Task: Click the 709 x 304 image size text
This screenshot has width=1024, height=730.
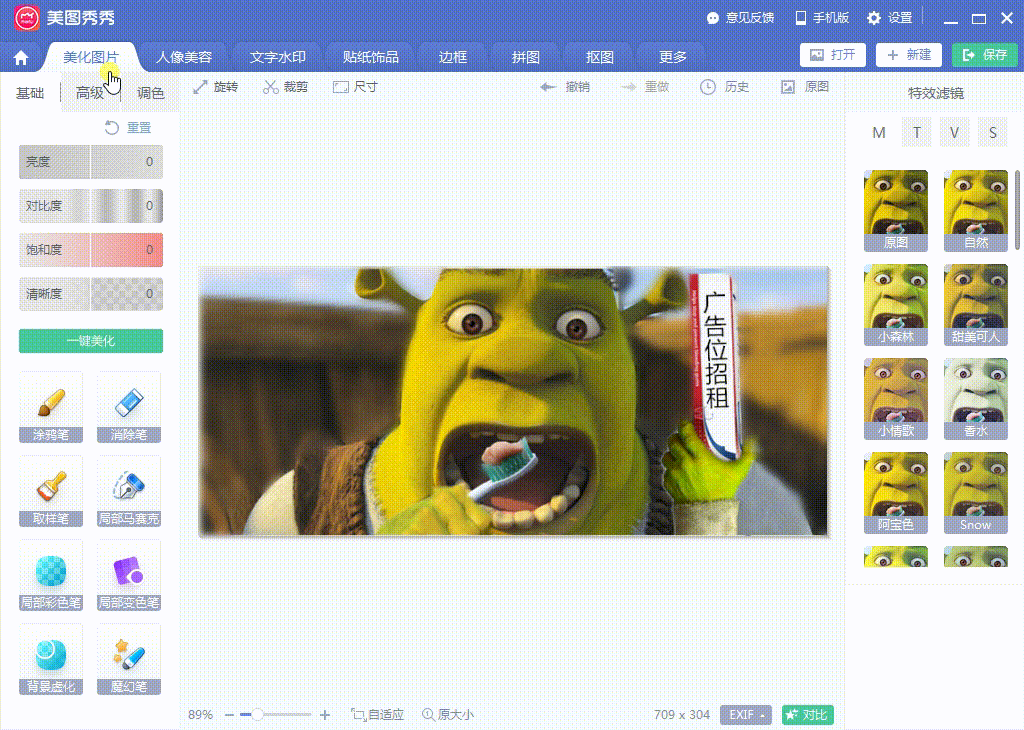Action: click(x=681, y=715)
